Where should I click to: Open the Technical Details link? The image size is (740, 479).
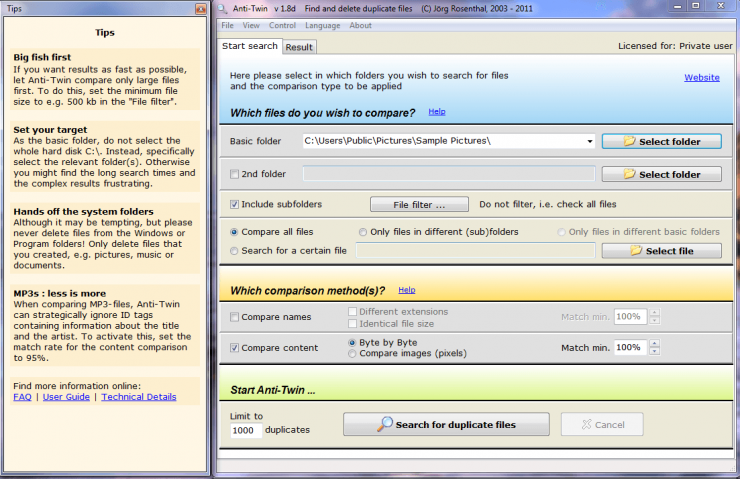point(139,397)
